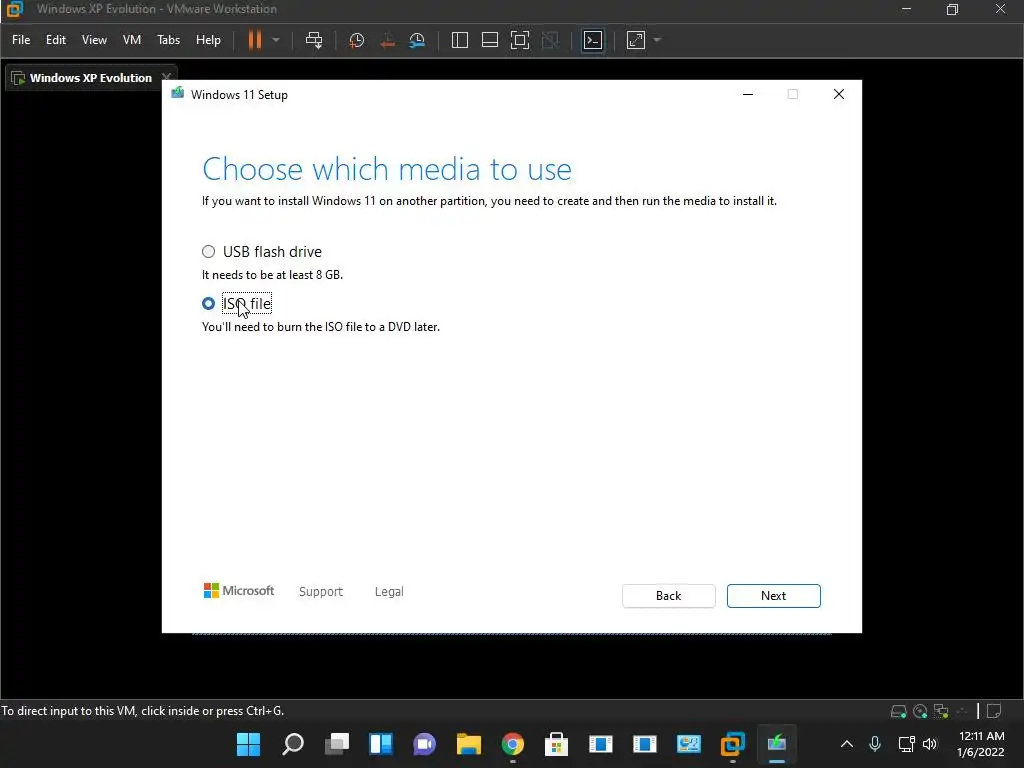Image resolution: width=1024 pixels, height=768 pixels.
Task: Open the Windows Start menu
Action: [x=248, y=744]
